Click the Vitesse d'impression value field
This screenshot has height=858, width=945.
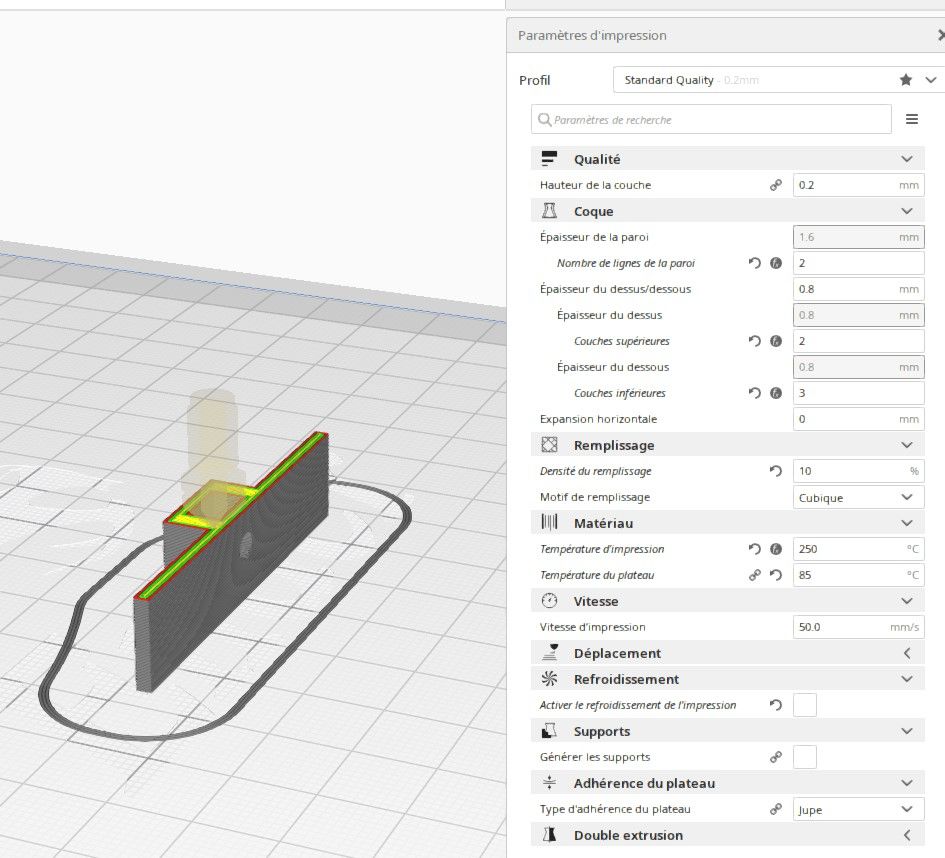tap(858, 627)
